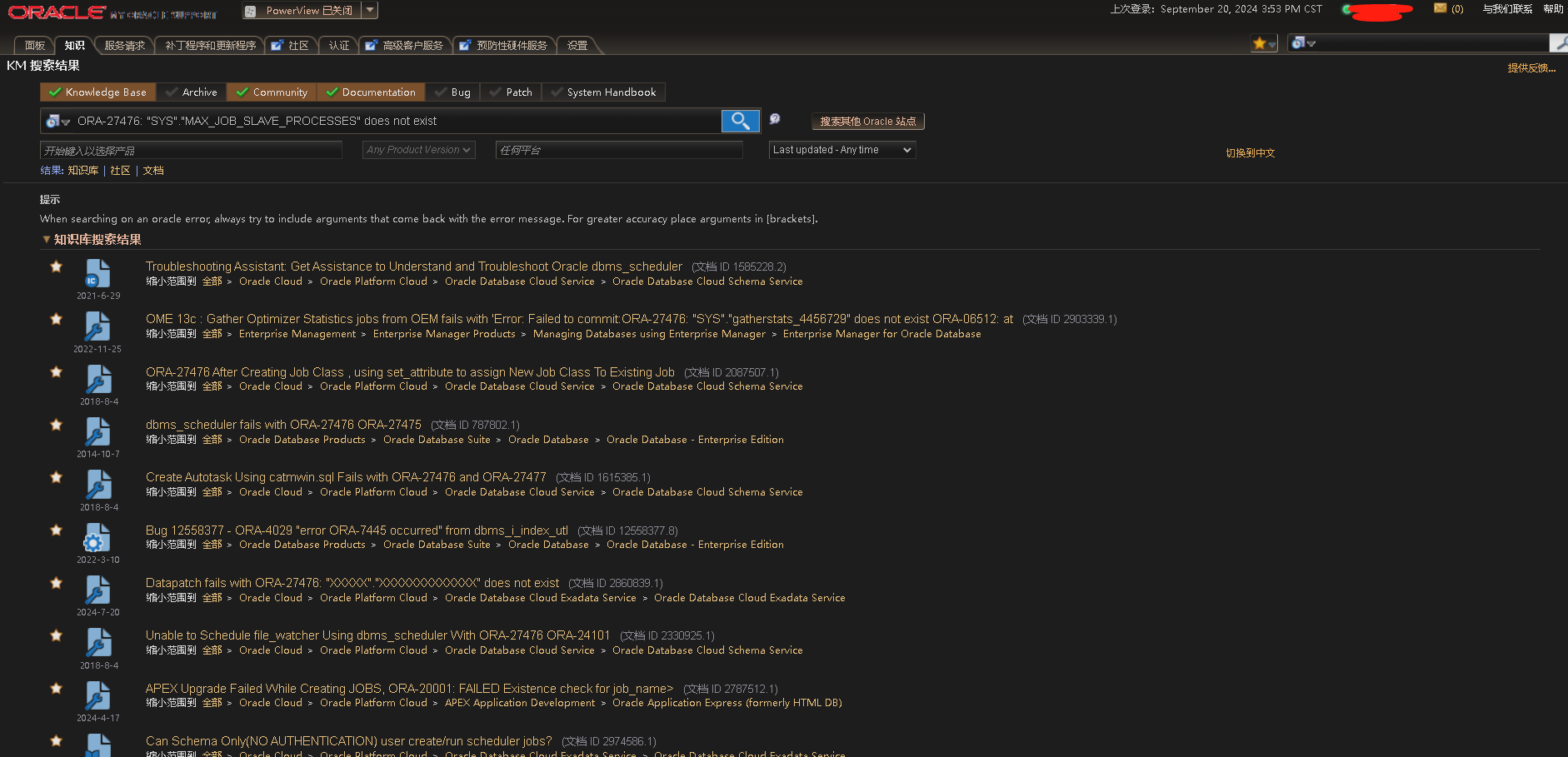Click document icon dated 2014-10-7

point(97,432)
